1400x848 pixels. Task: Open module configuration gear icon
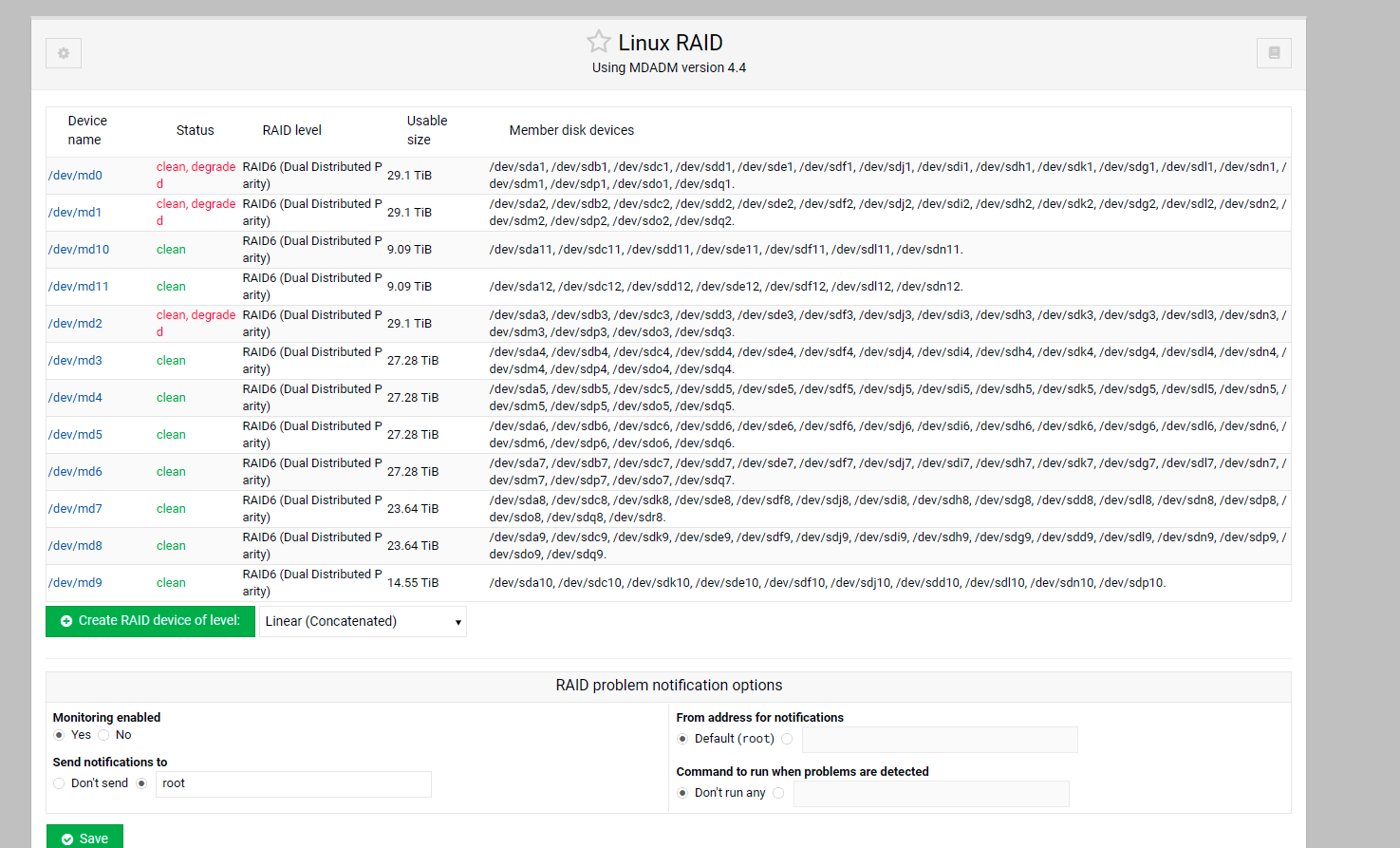[x=64, y=53]
